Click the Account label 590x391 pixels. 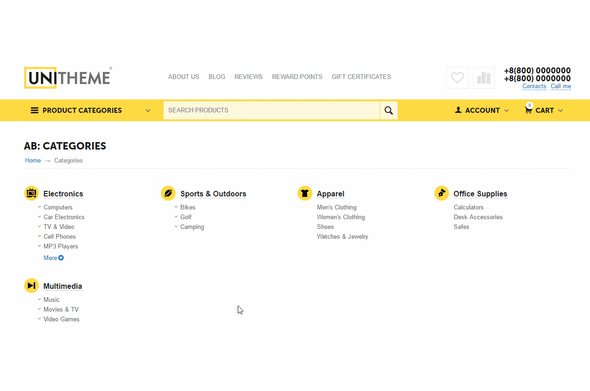(x=482, y=110)
